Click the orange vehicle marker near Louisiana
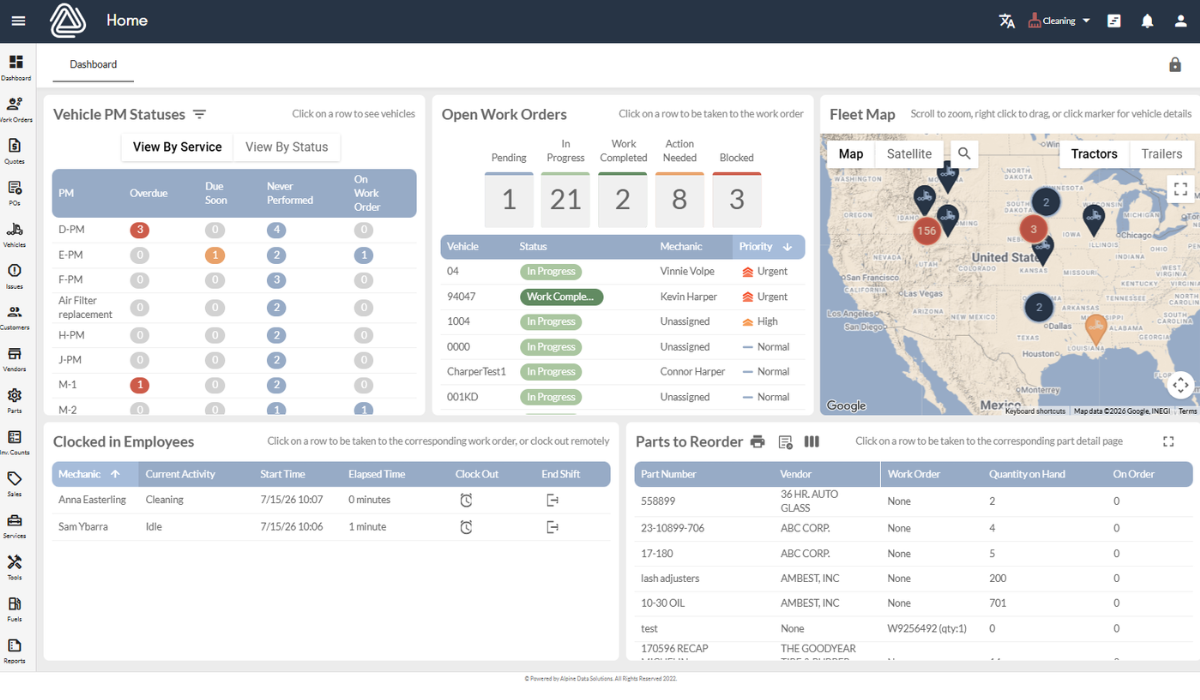Viewport: 1200px width, 700px height. click(x=1096, y=328)
